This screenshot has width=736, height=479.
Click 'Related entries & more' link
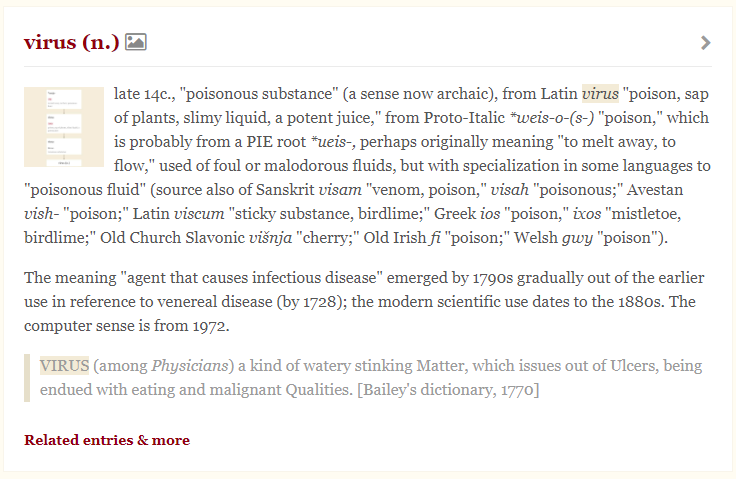coord(107,440)
